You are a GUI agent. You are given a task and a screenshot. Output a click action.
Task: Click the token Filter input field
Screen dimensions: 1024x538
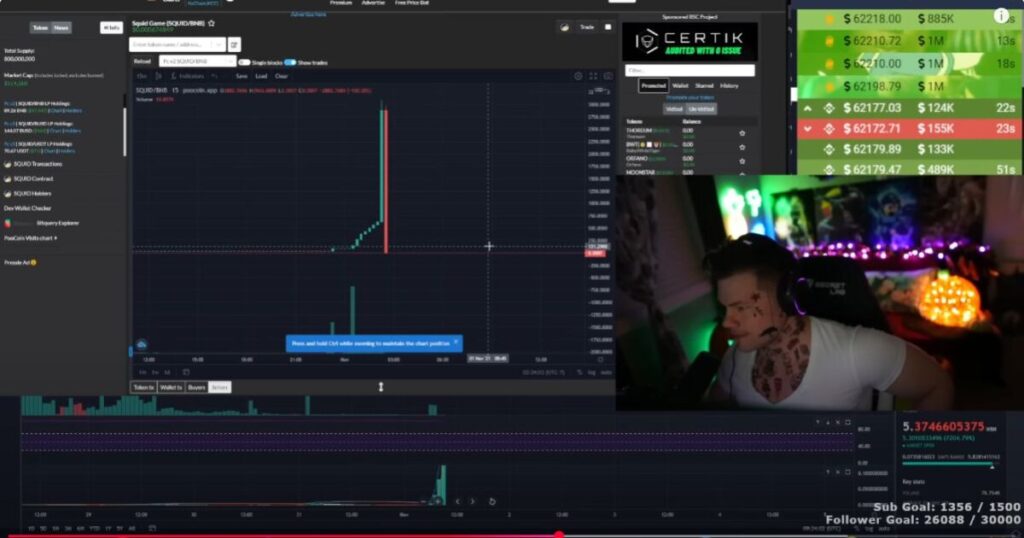(x=690, y=70)
